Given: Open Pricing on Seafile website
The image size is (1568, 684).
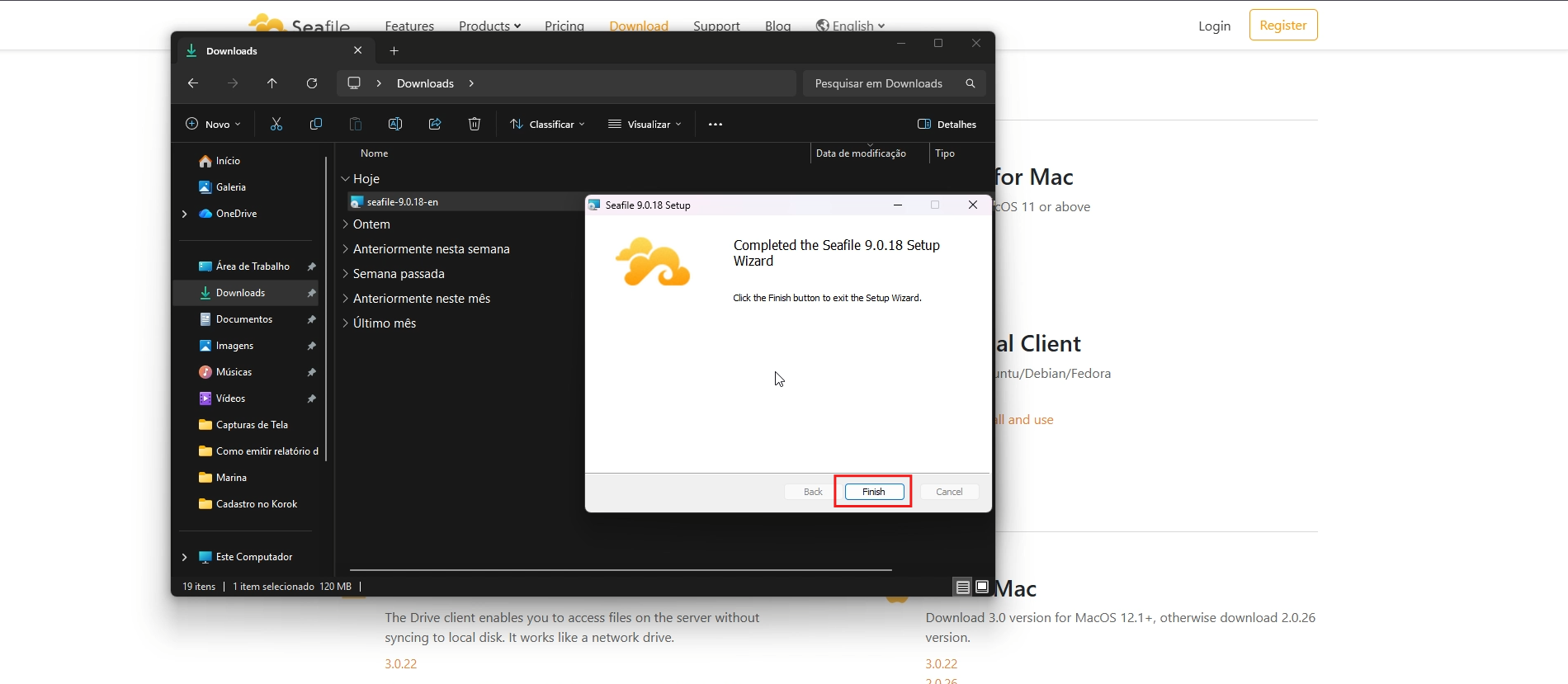Looking at the screenshot, I should pos(564,26).
